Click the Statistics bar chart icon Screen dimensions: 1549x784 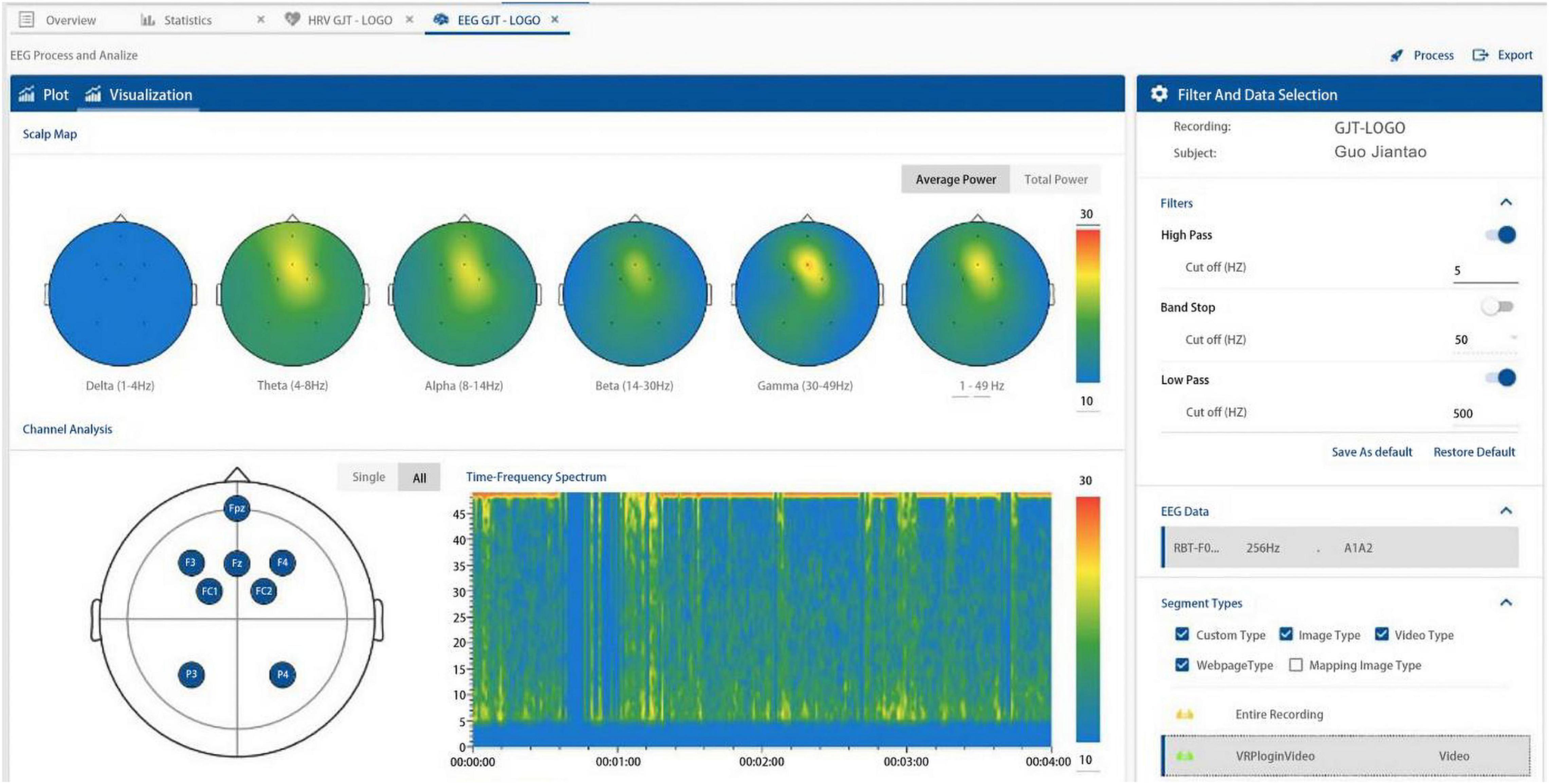coord(147,20)
